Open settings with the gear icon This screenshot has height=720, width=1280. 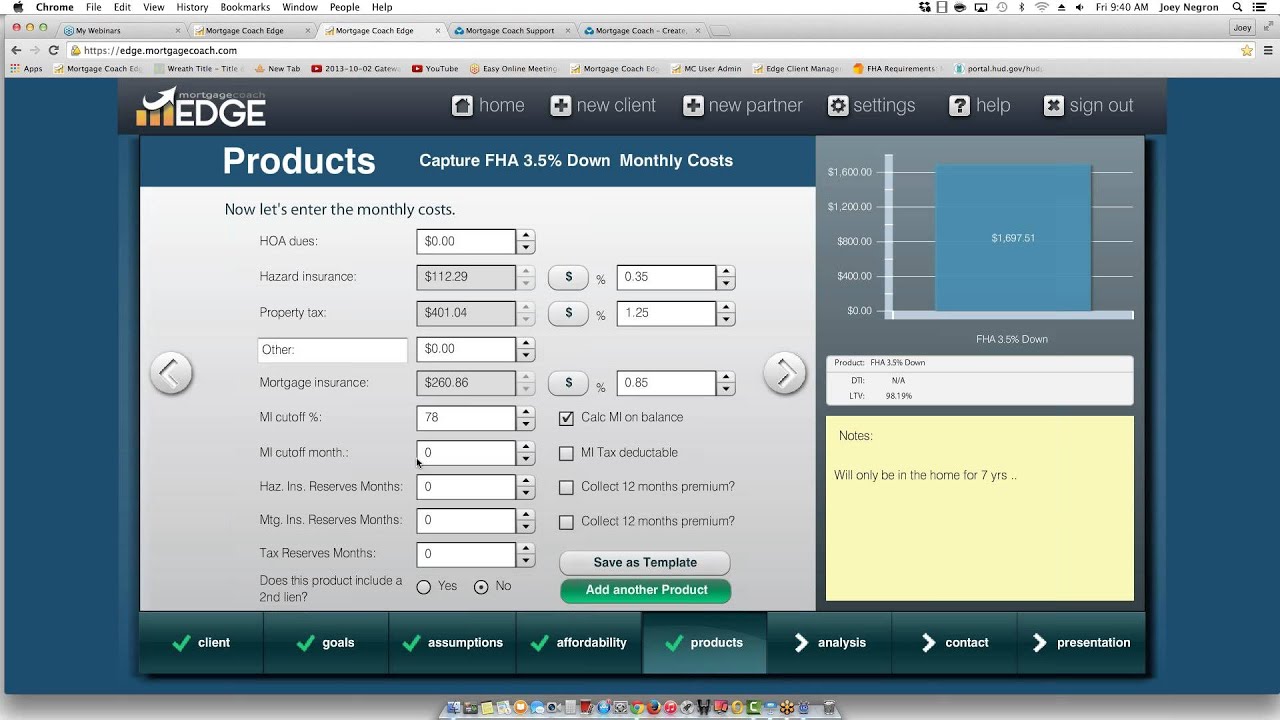pyautogui.click(x=838, y=105)
